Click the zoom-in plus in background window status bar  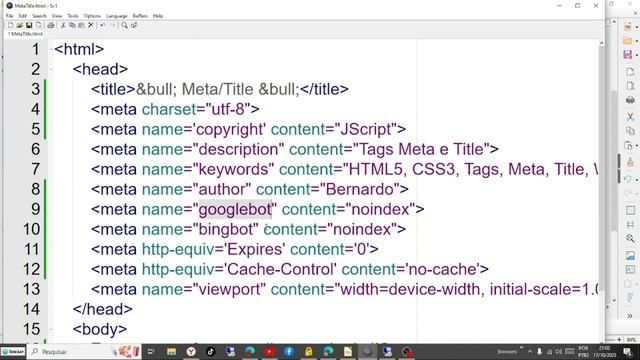click(x=619, y=340)
